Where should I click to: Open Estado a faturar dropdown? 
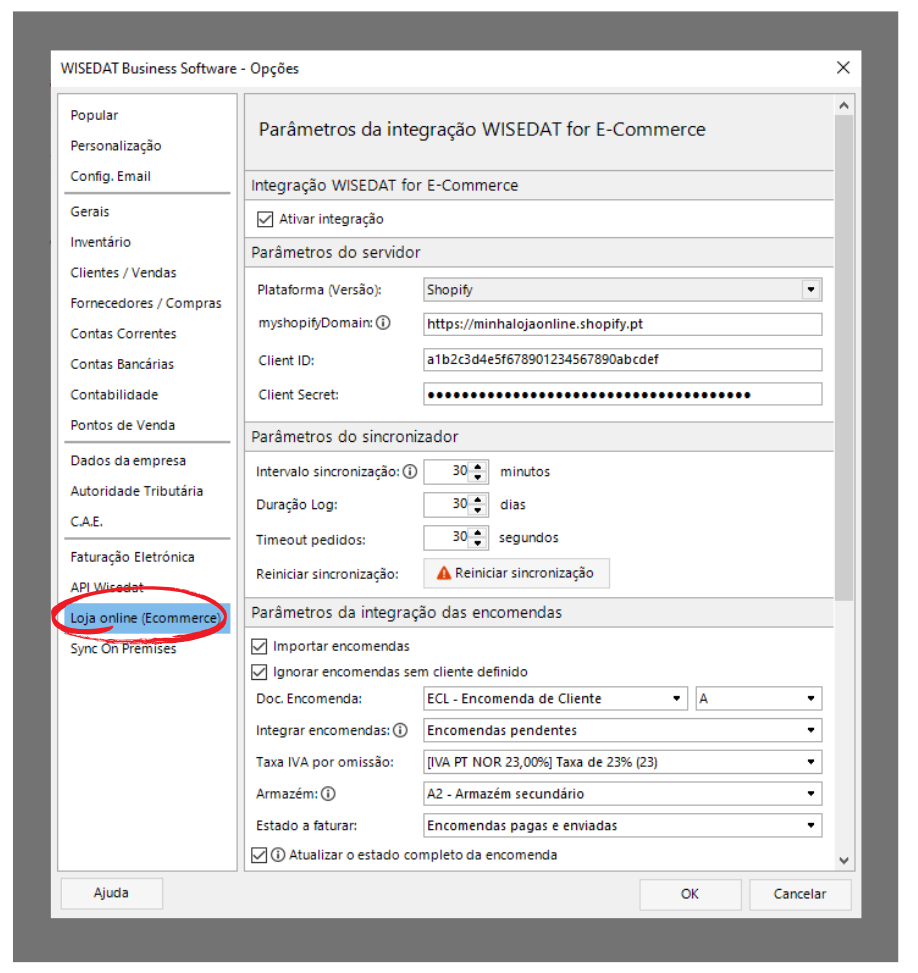coord(811,826)
